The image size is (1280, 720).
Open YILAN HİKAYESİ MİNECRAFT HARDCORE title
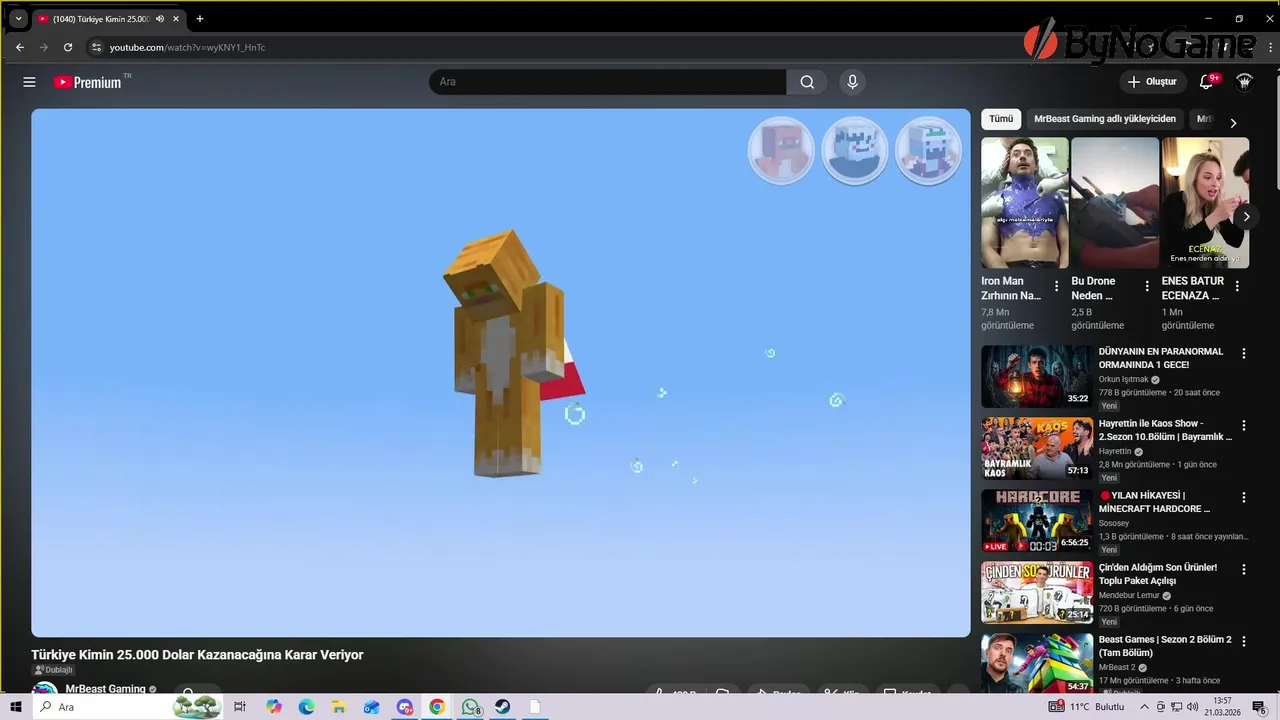point(1154,502)
